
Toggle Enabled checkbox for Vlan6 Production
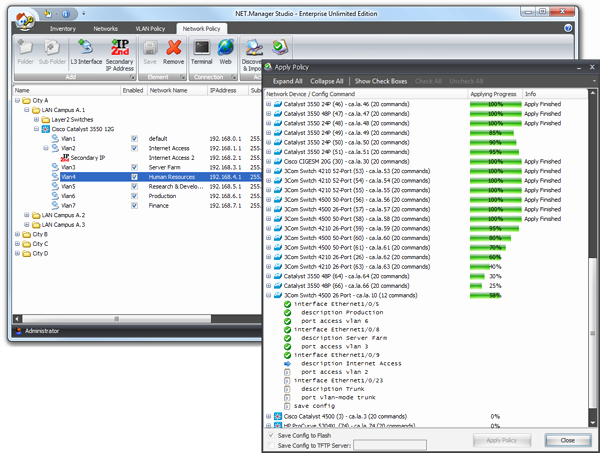pos(133,195)
